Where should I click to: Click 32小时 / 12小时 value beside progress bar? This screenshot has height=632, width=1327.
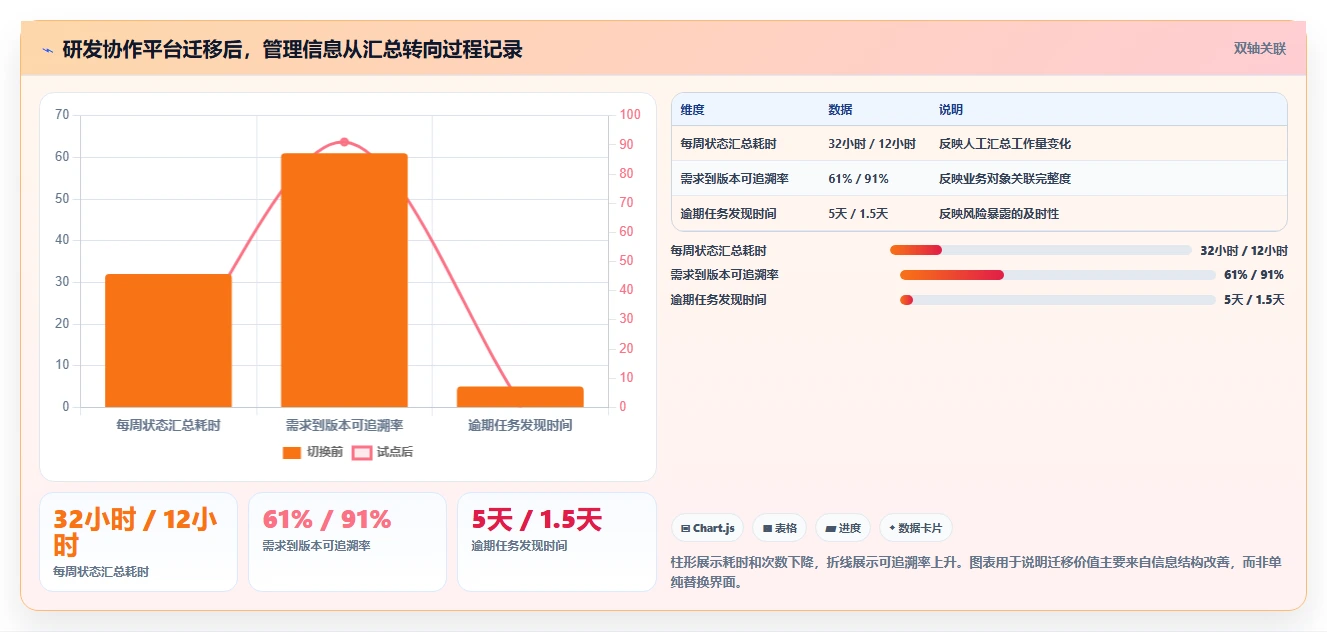[1244, 251]
